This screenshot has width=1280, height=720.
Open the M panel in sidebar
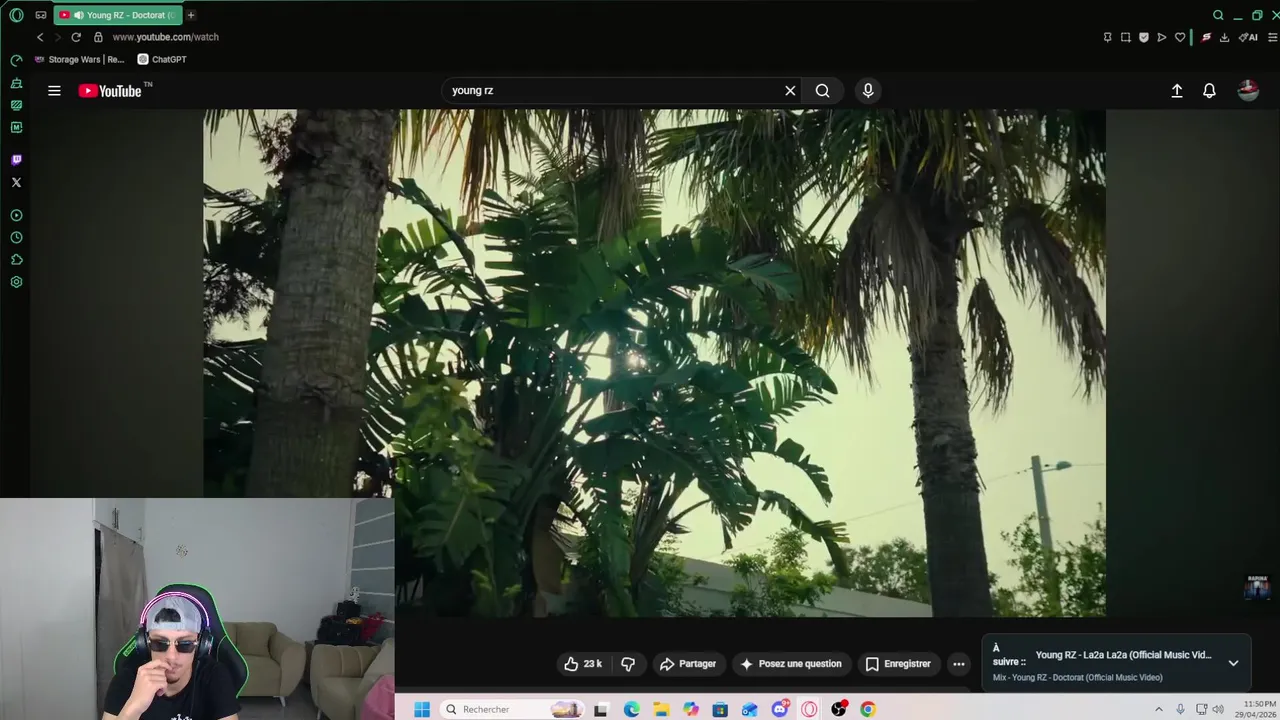pyautogui.click(x=16, y=127)
